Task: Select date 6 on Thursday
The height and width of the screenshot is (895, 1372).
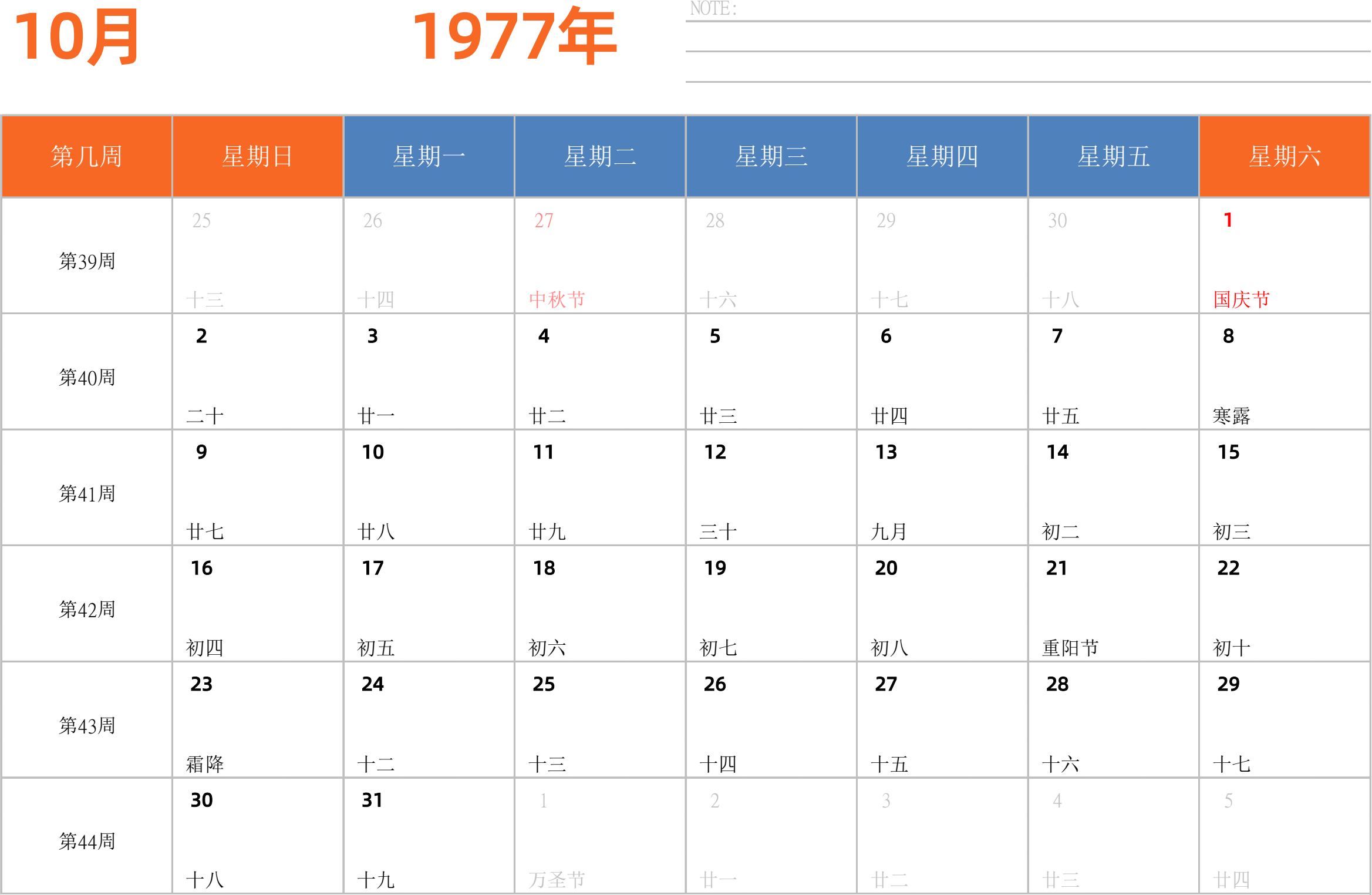Action: (x=886, y=336)
